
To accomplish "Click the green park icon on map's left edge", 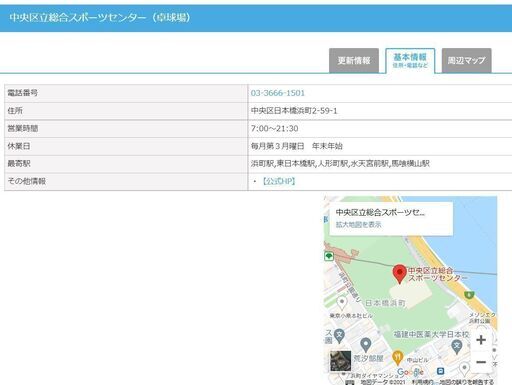I will coord(329,256).
